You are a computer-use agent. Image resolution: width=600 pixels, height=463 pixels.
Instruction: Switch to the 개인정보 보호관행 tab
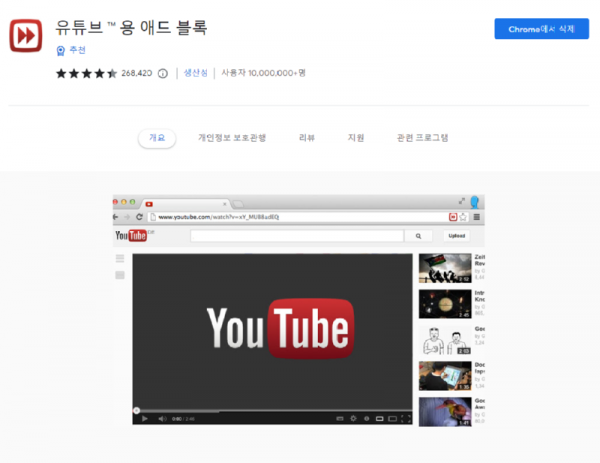point(232,138)
